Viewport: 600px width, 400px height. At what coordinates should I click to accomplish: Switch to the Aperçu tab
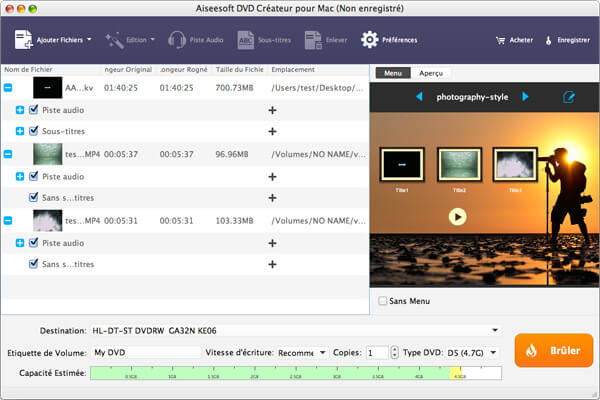tap(431, 73)
